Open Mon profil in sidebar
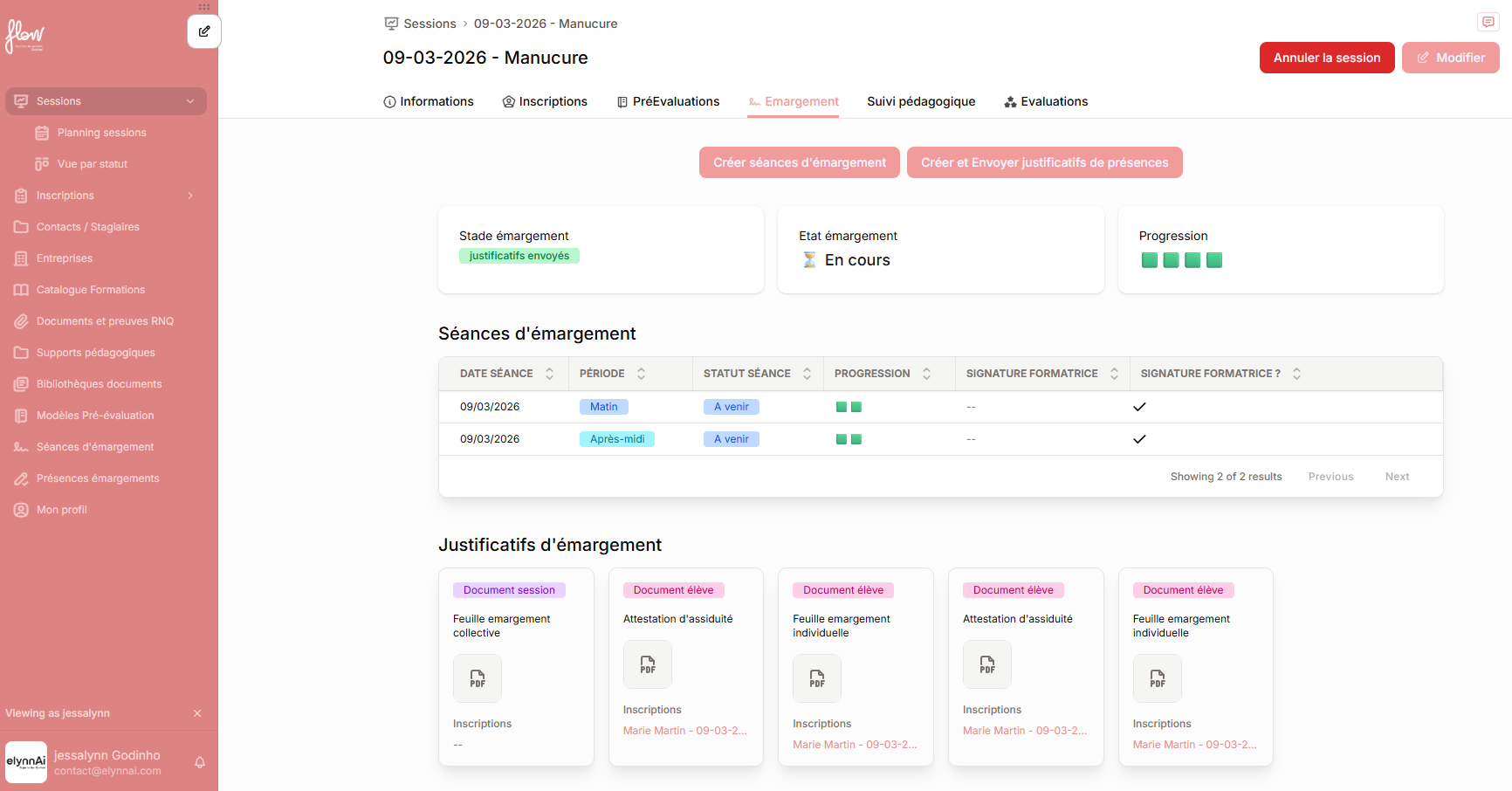 point(61,510)
